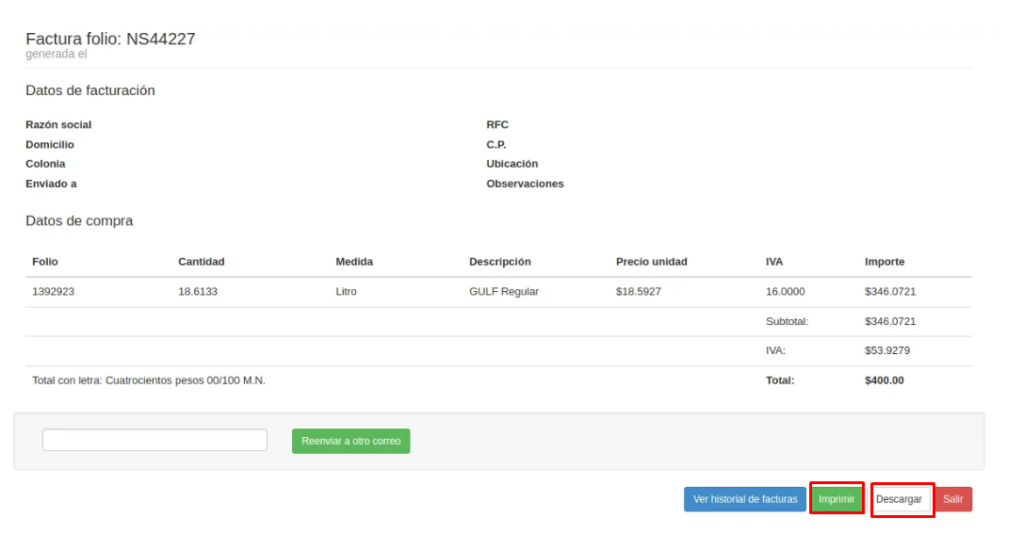Click the RFC label

pos(497,125)
